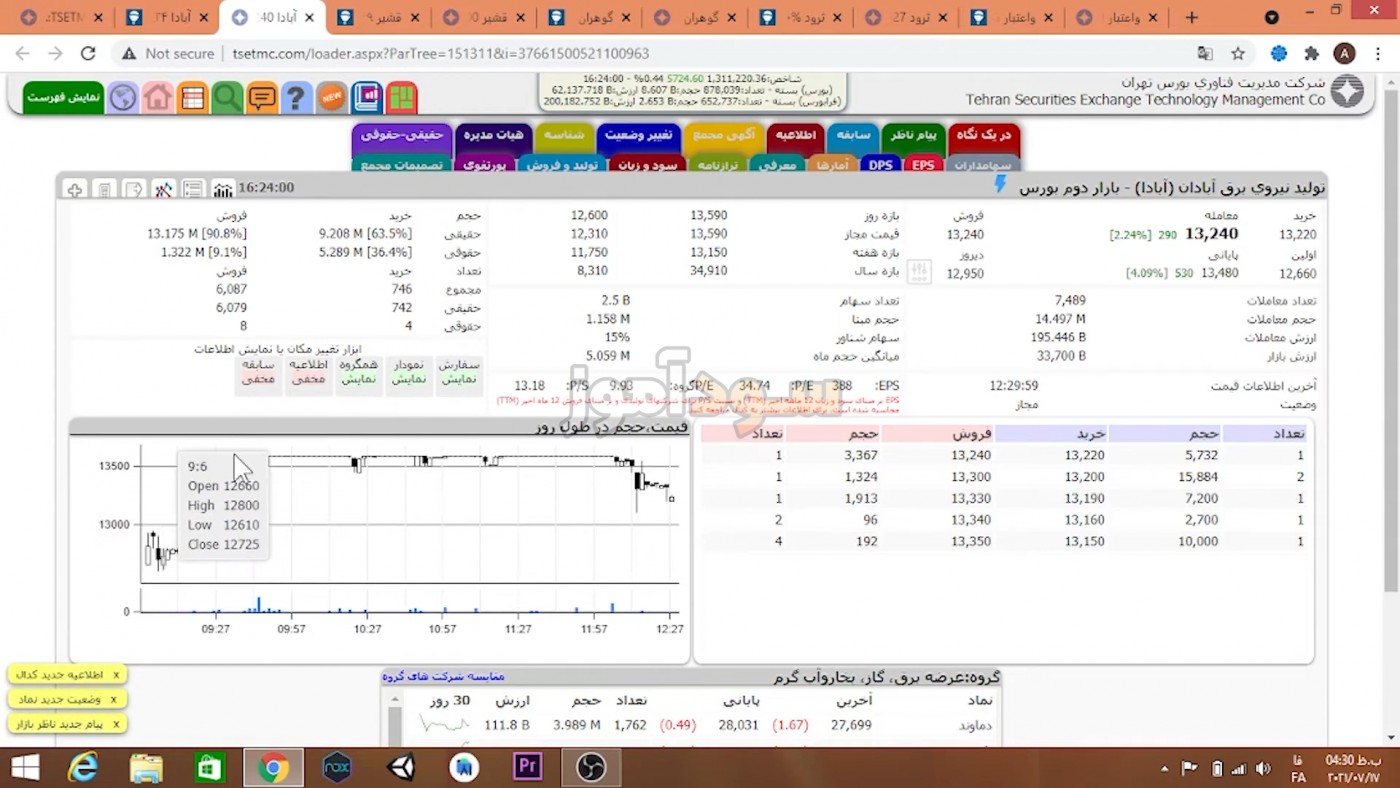Open the آگهی مجمع tab
1400x788 pixels.
723,135
